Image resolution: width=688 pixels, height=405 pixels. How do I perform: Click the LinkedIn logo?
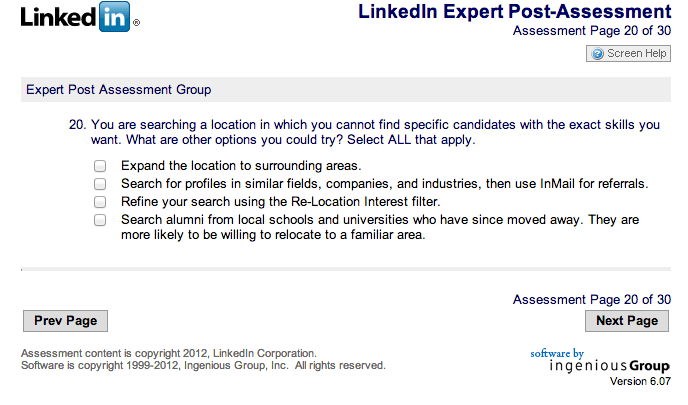(x=79, y=18)
